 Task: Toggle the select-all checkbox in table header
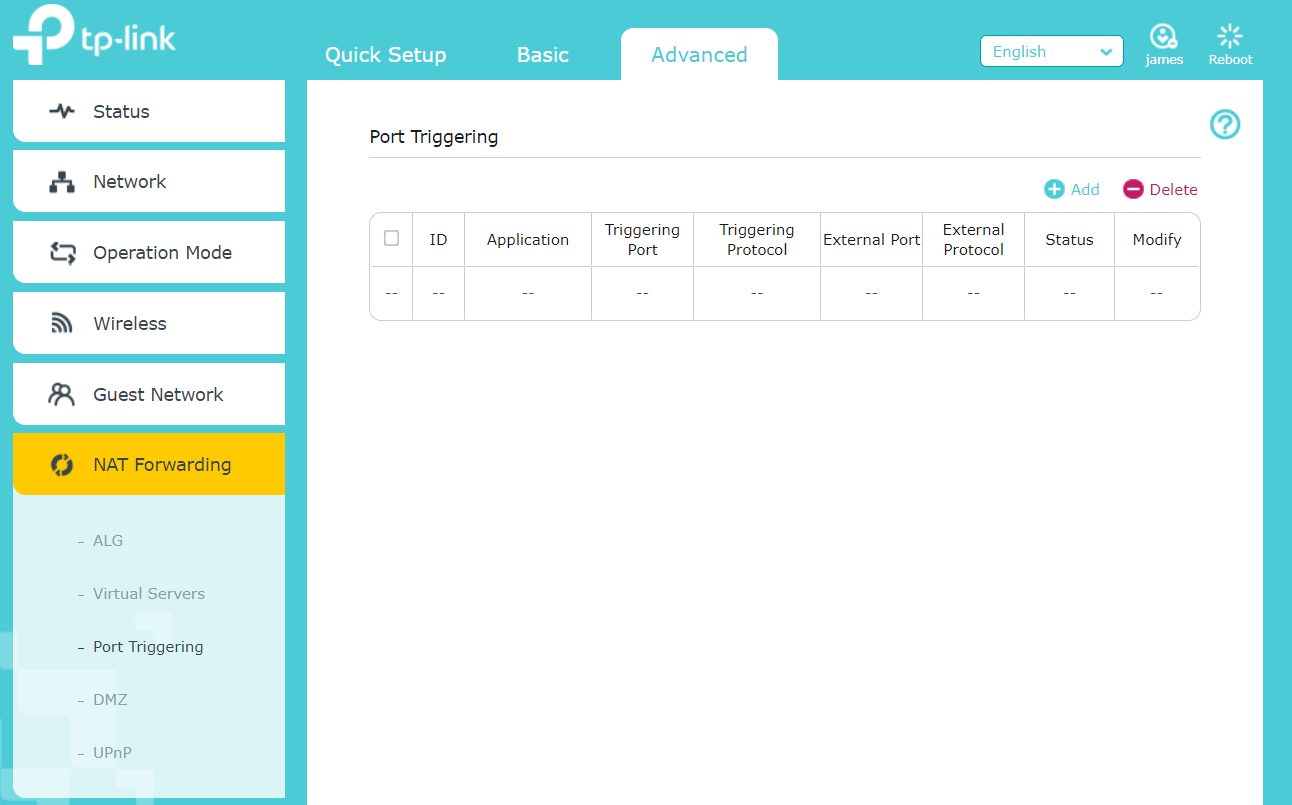392,238
